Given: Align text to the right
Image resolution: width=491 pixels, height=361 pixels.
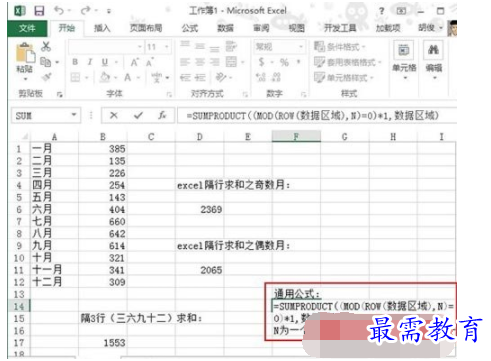Looking at the screenshot, I should click(214, 62).
